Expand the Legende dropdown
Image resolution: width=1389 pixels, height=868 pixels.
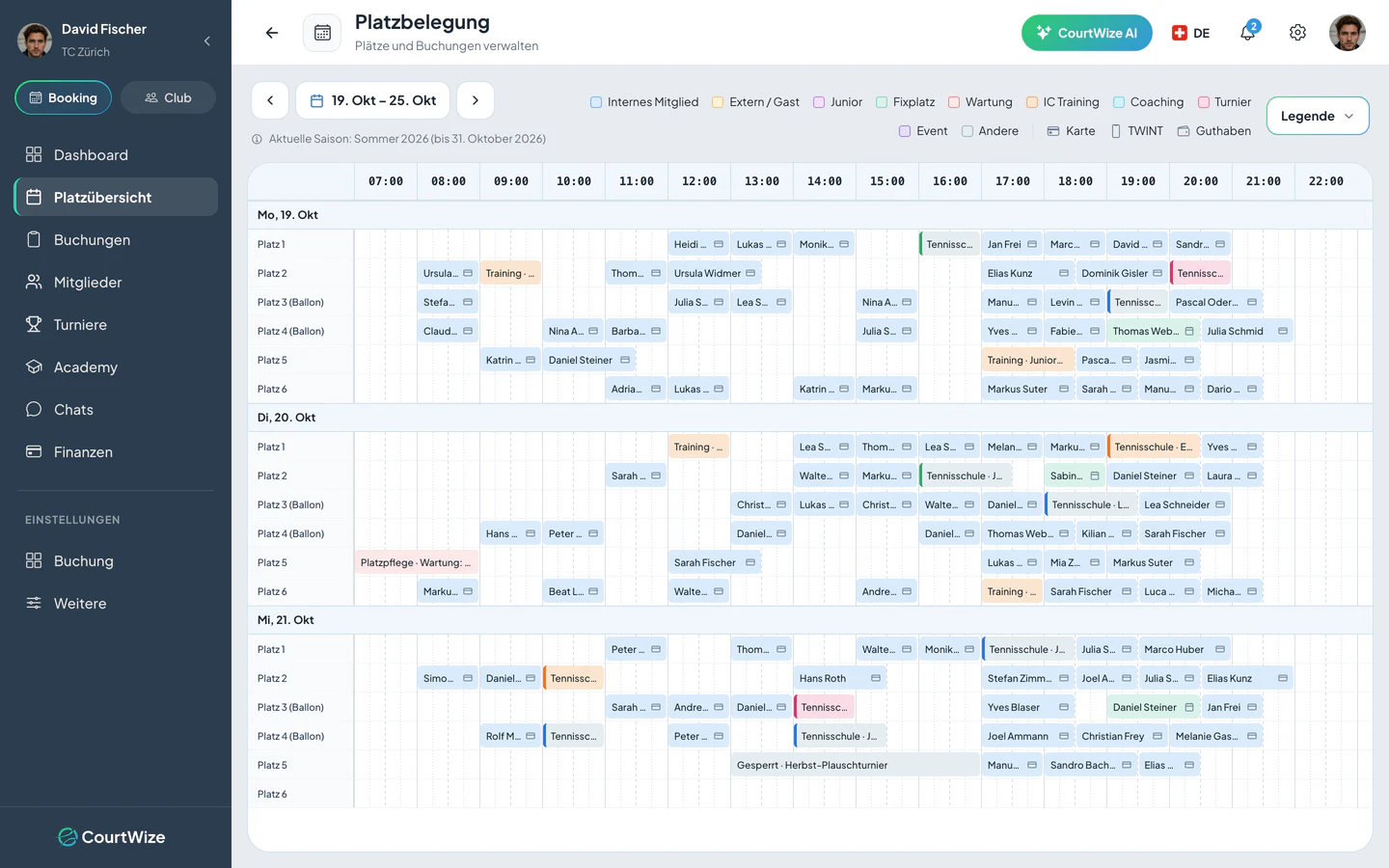tap(1318, 116)
